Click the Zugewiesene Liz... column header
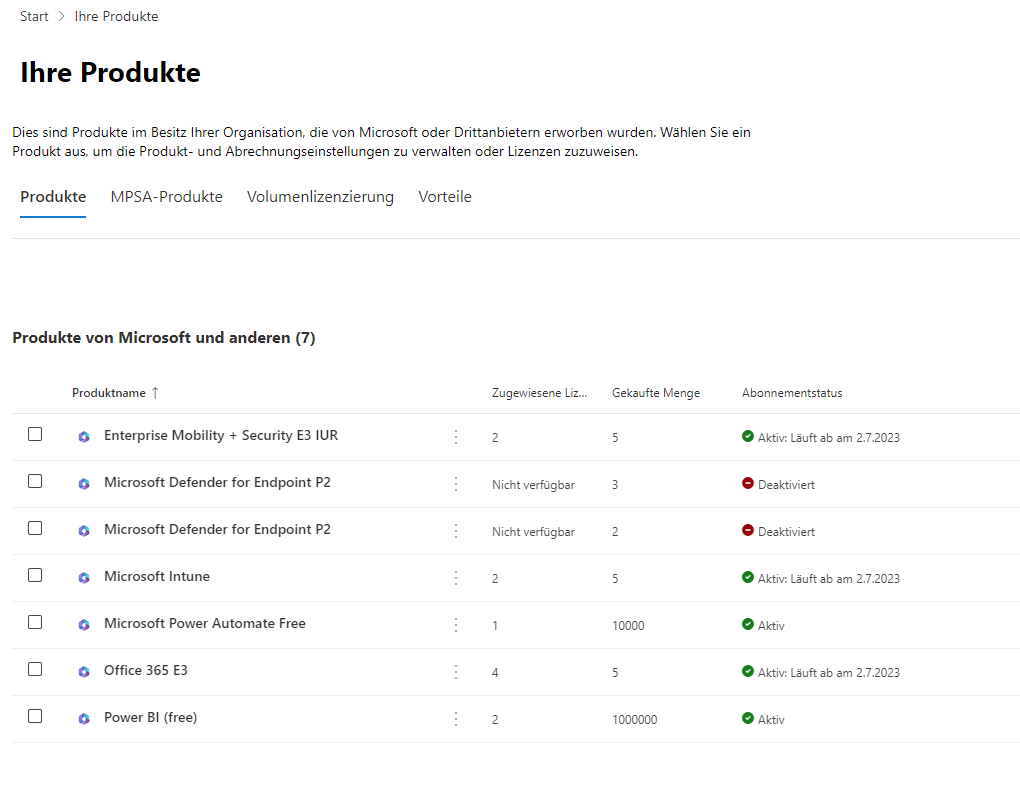 pos(539,392)
